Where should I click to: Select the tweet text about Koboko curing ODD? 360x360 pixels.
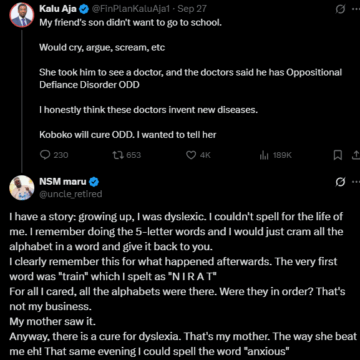[x=128, y=135]
